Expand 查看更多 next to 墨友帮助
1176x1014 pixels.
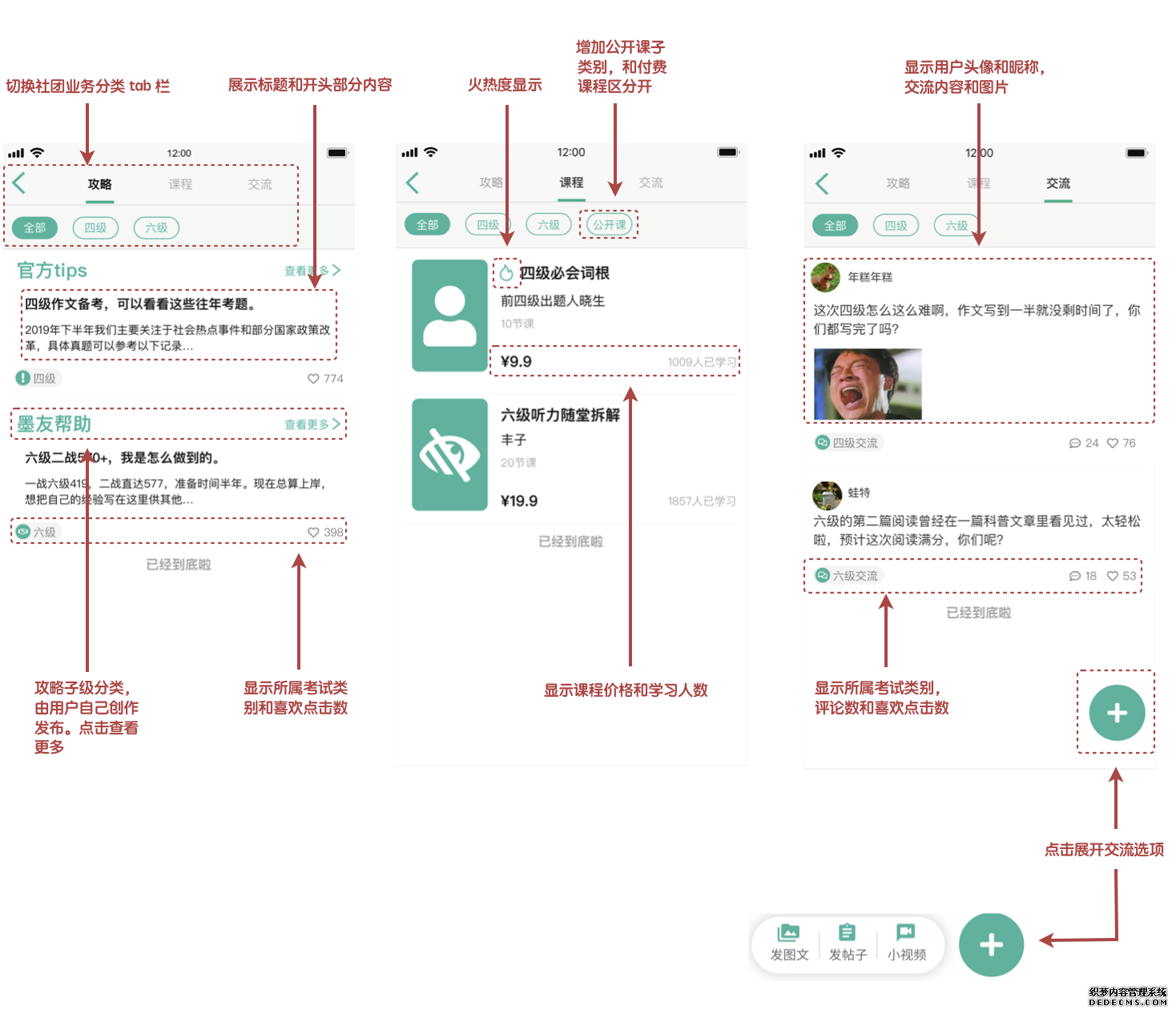coord(312,425)
